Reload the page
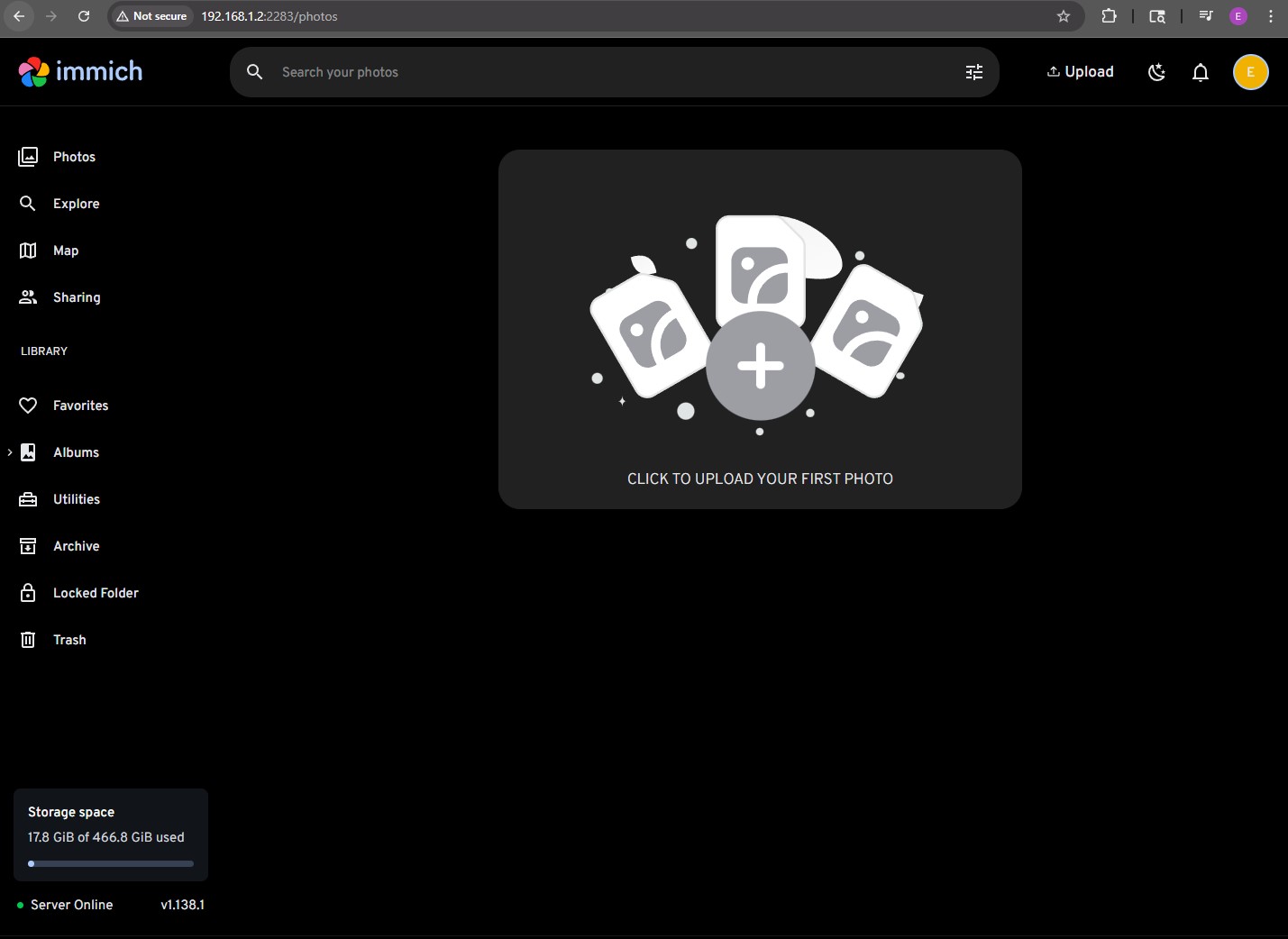The height and width of the screenshot is (939, 1288). tap(84, 16)
